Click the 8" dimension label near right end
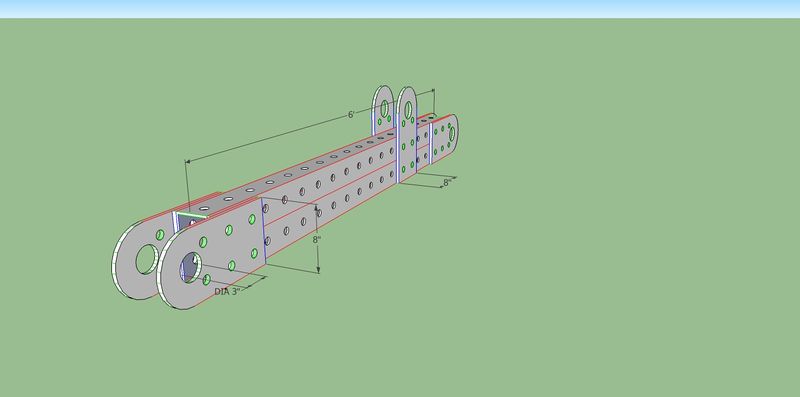This screenshot has height=397, width=800. pos(447,182)
